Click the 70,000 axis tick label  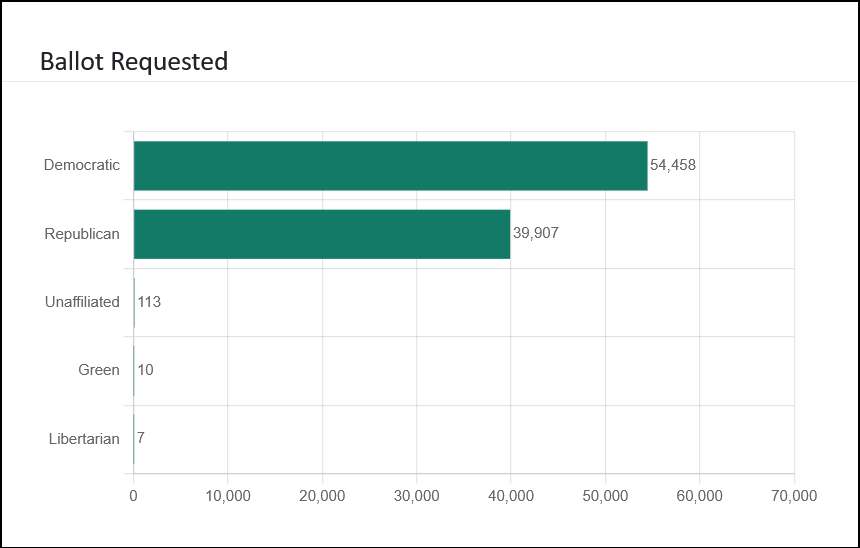click(x=793, y=496)
